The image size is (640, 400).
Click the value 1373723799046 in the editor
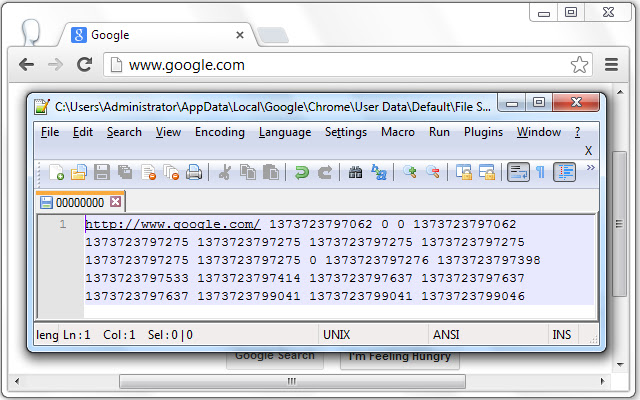click(x=473, y=296)
